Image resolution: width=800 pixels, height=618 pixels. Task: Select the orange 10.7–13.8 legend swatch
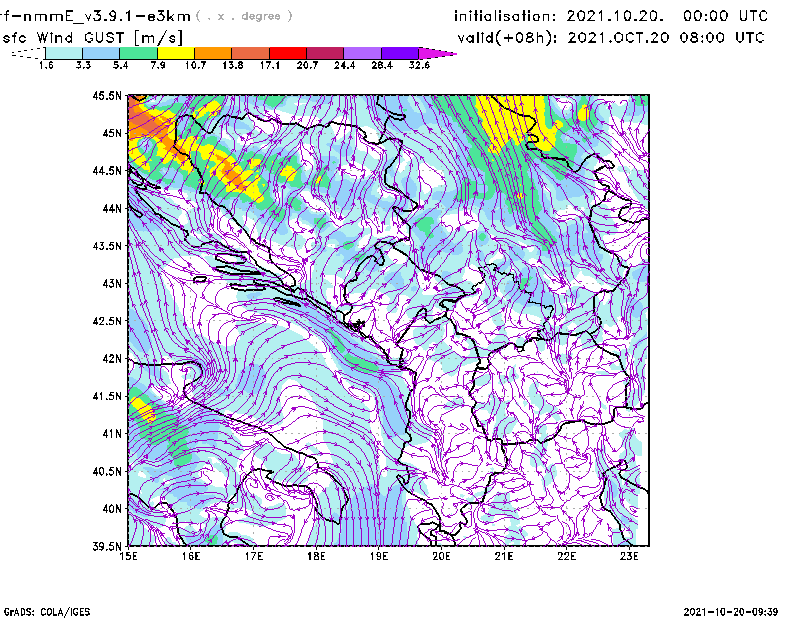tap(213, 53)
